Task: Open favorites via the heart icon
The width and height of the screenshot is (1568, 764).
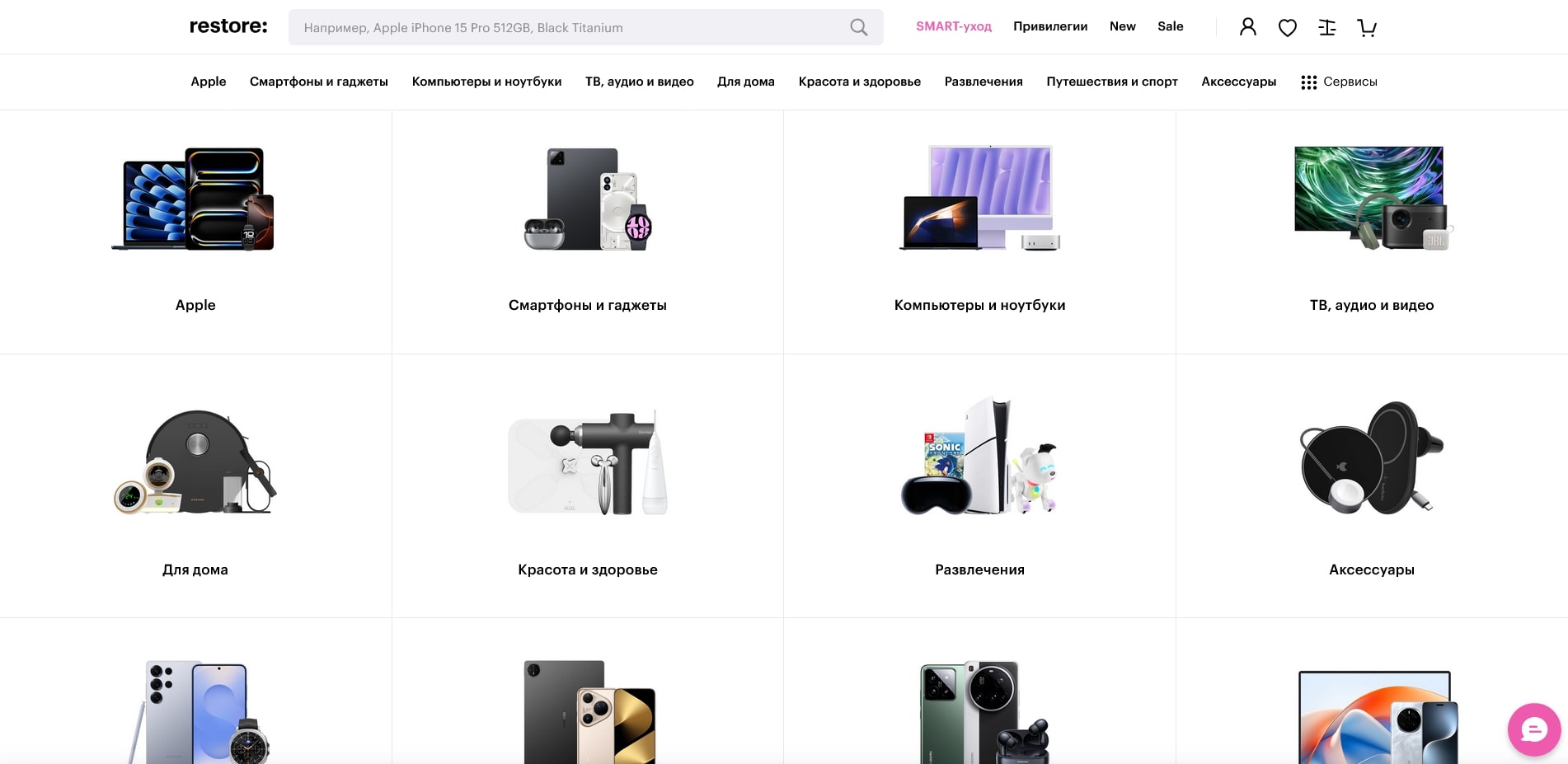Action: pyautogui.click(x=1287, y=28)
